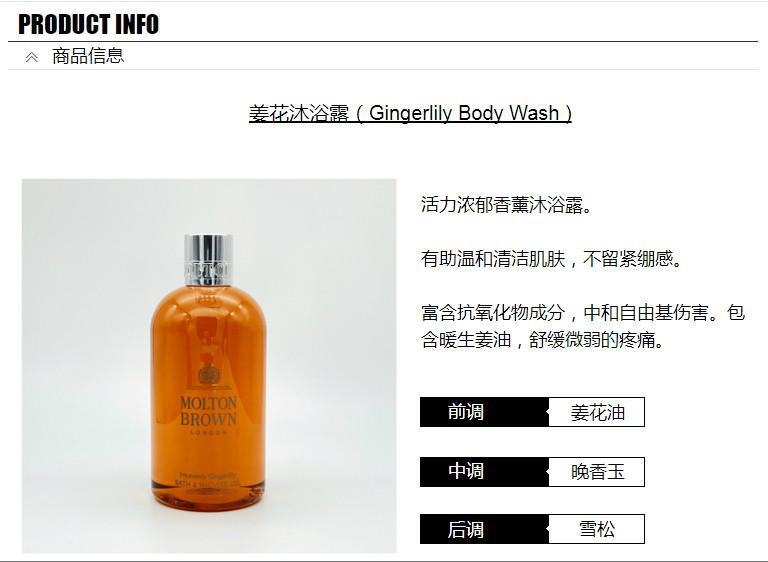Click the 晚香玉 note box

point(597,472)
